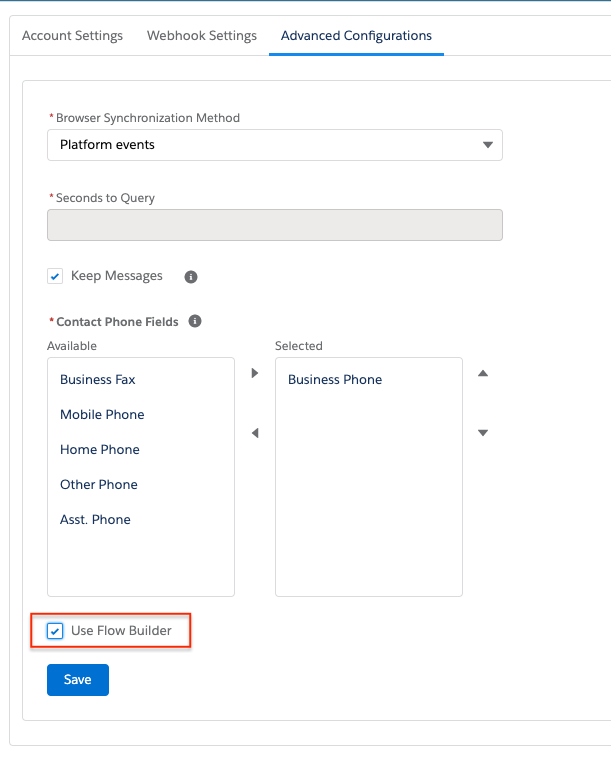The width and height of the screenshot is (611, 779).
Task: Select Business Phone in Selected list
Action: [335, 380]
